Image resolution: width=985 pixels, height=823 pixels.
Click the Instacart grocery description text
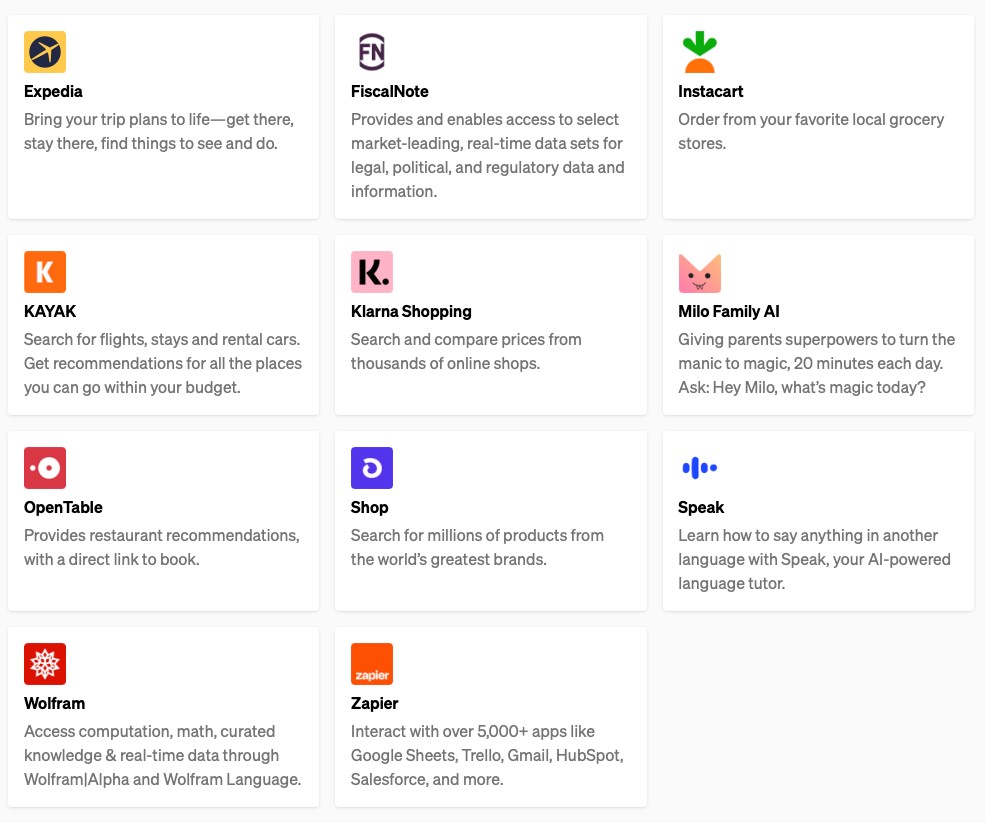(811, 131)
